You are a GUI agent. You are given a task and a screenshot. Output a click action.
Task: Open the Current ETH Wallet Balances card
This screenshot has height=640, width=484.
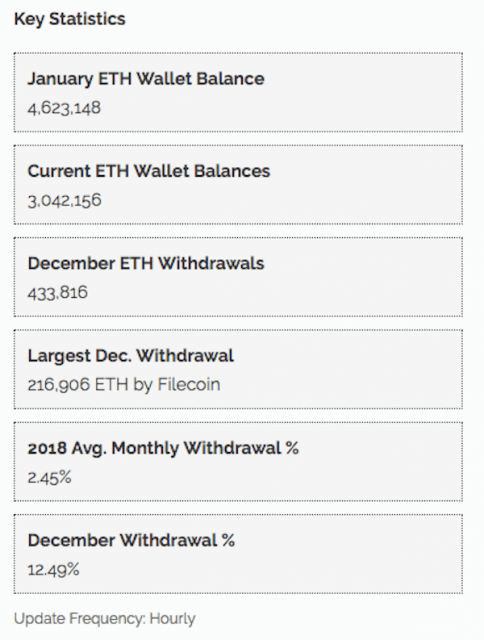[x=238, y=184]
